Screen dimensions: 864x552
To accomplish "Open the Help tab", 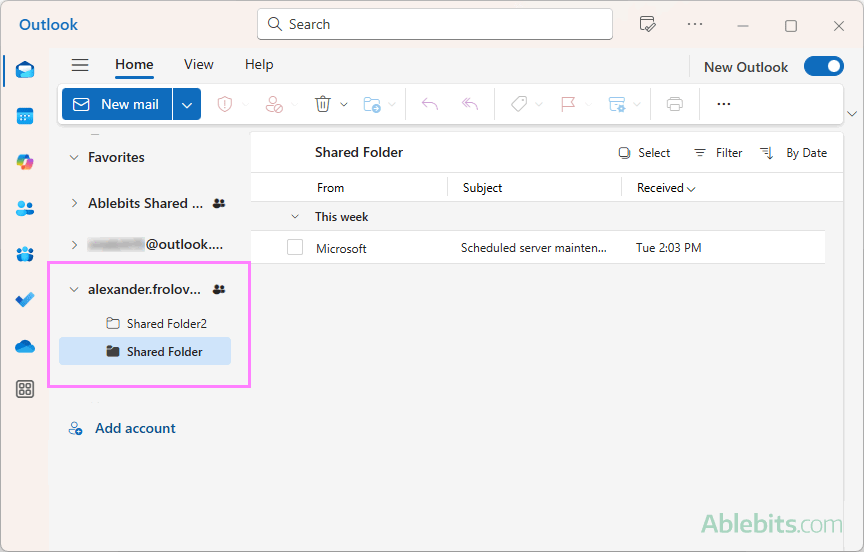I will tap(258, 64).
